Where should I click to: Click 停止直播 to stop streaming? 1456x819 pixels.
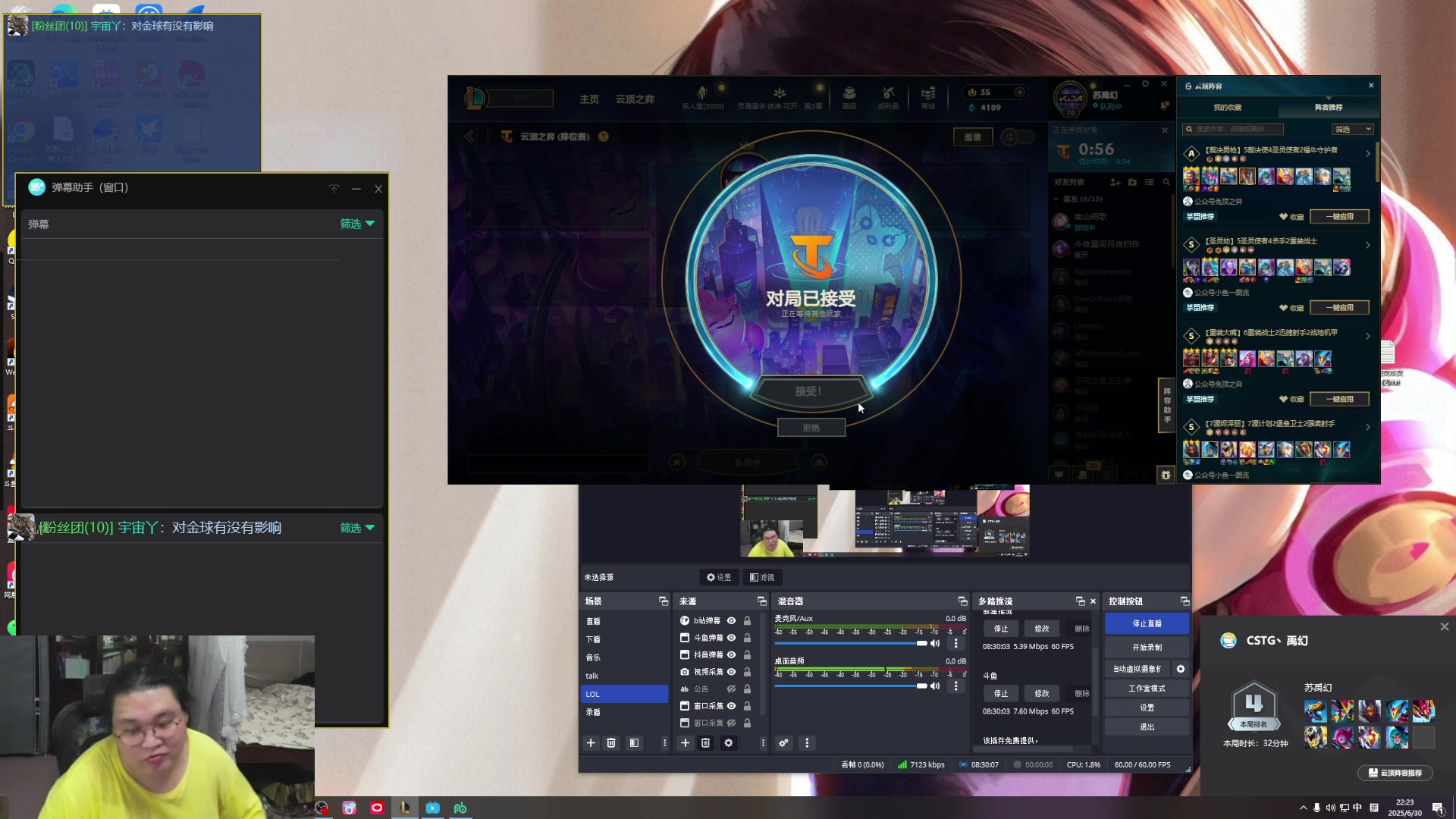(1147, 623)
